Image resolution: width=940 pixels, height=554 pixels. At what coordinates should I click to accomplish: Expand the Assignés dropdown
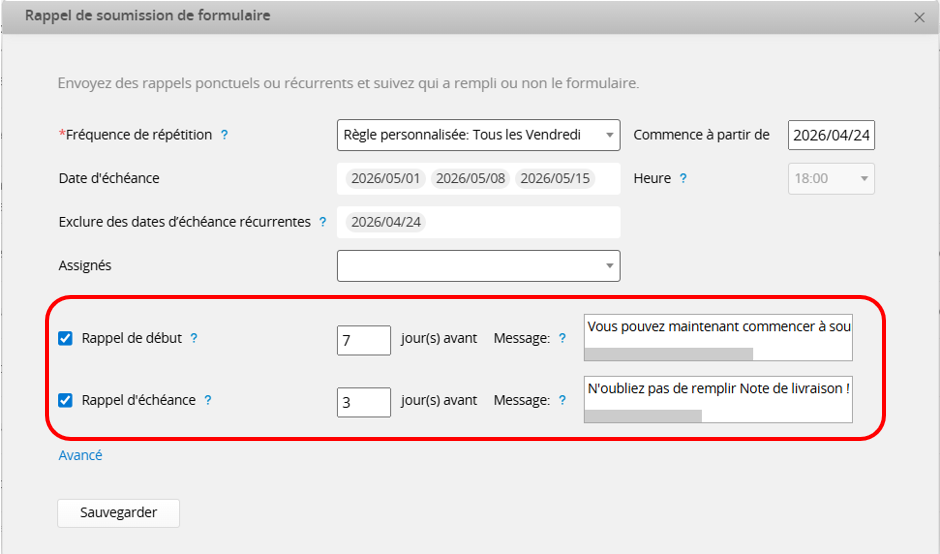[478, 266]
